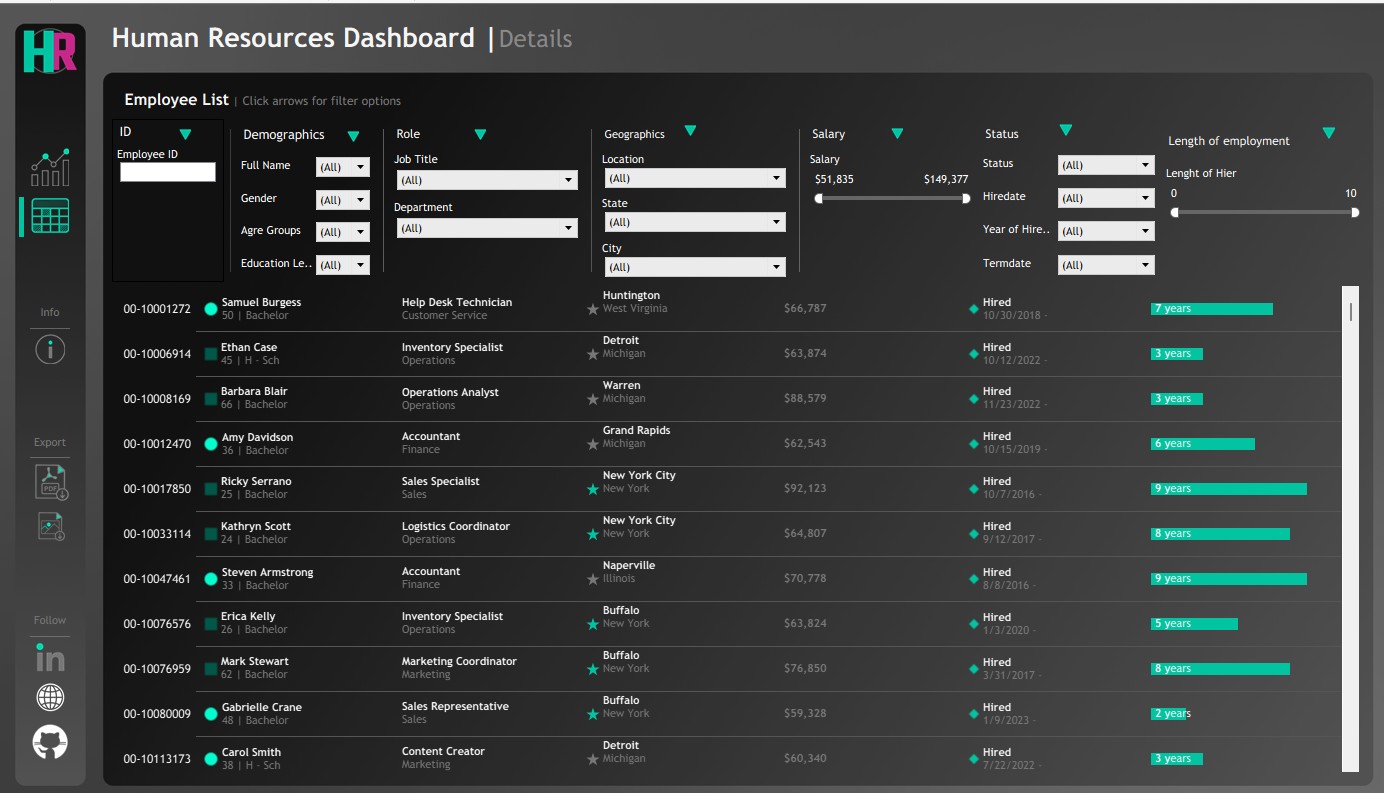Click the Marketing Coordinator job title
The width and height of the screenshot is (1384, 793).
pyautogui.click(x=459, y=661)
